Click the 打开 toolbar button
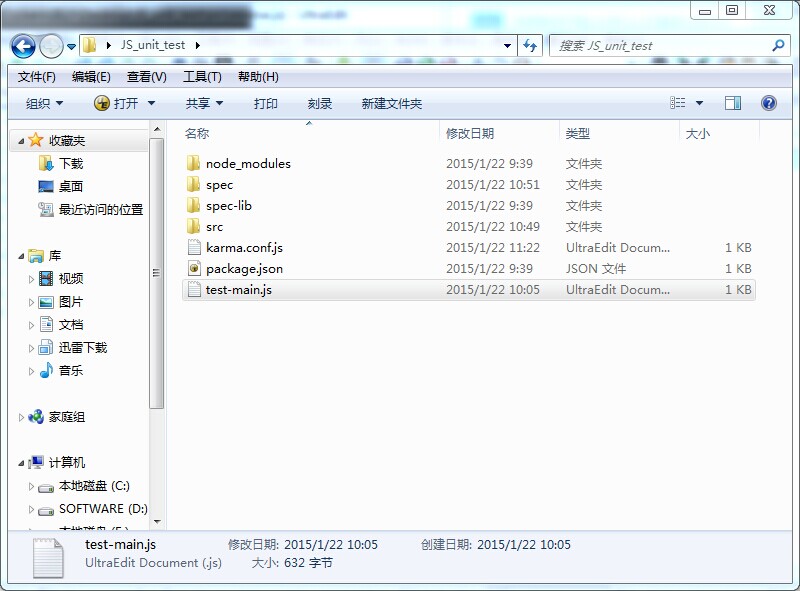This screenshot has width=800, height=591. pyautogui.click(x=116, y=104)
